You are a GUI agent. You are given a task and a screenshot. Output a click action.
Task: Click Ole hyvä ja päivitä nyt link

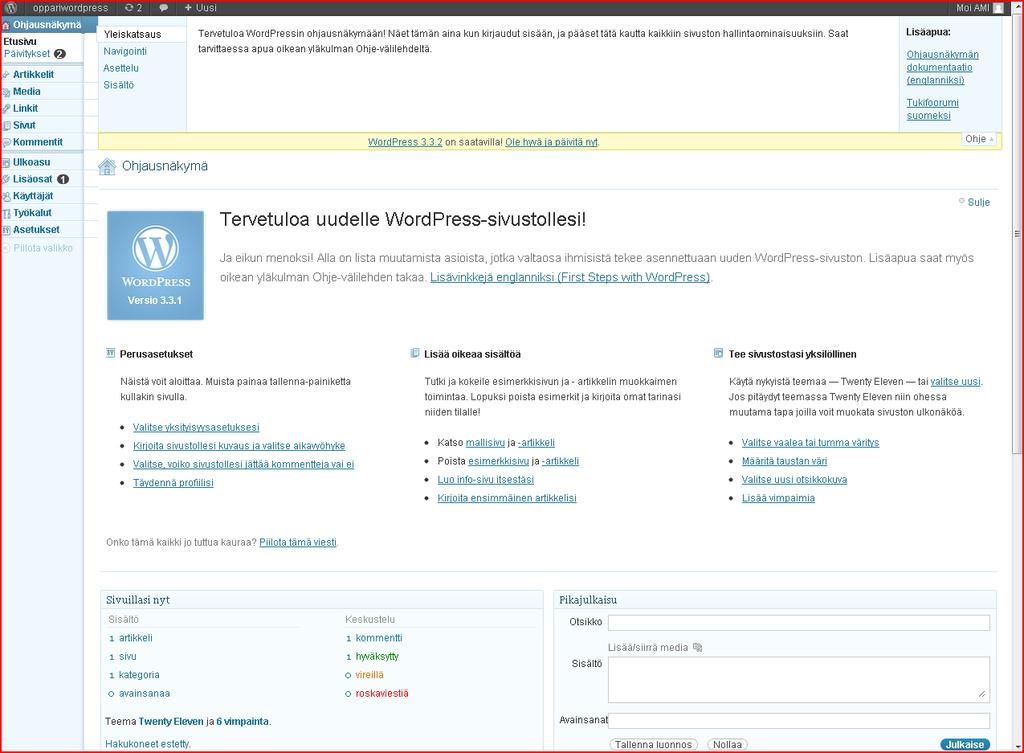coord(551,142)
